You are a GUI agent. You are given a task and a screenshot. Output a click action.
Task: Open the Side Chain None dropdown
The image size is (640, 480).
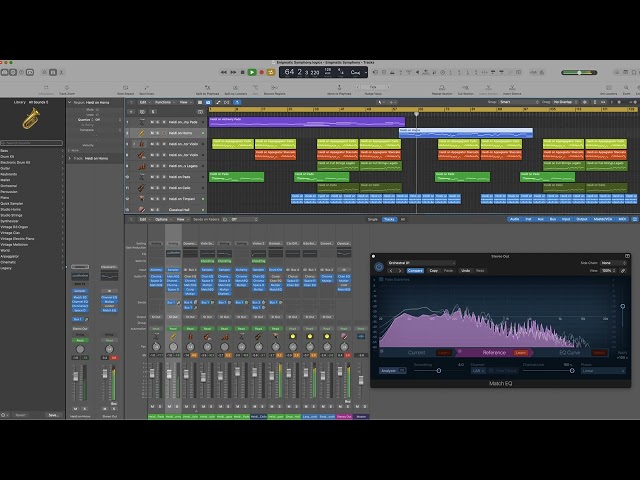click(x=613, y=263)
